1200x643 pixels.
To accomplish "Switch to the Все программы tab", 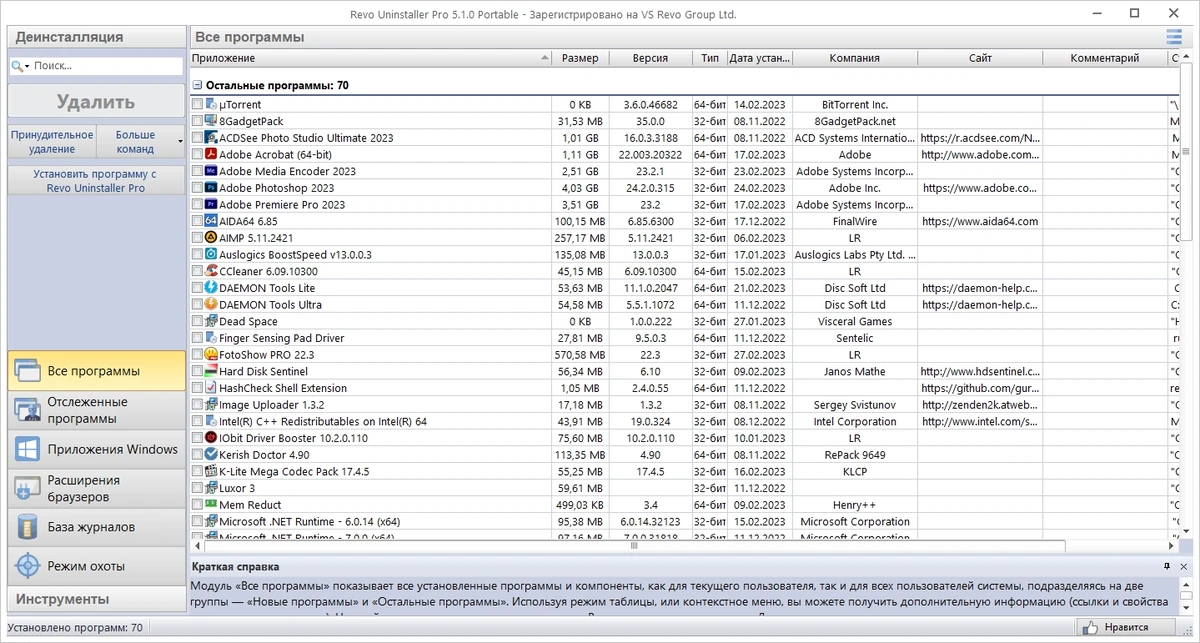I will 97,371.
